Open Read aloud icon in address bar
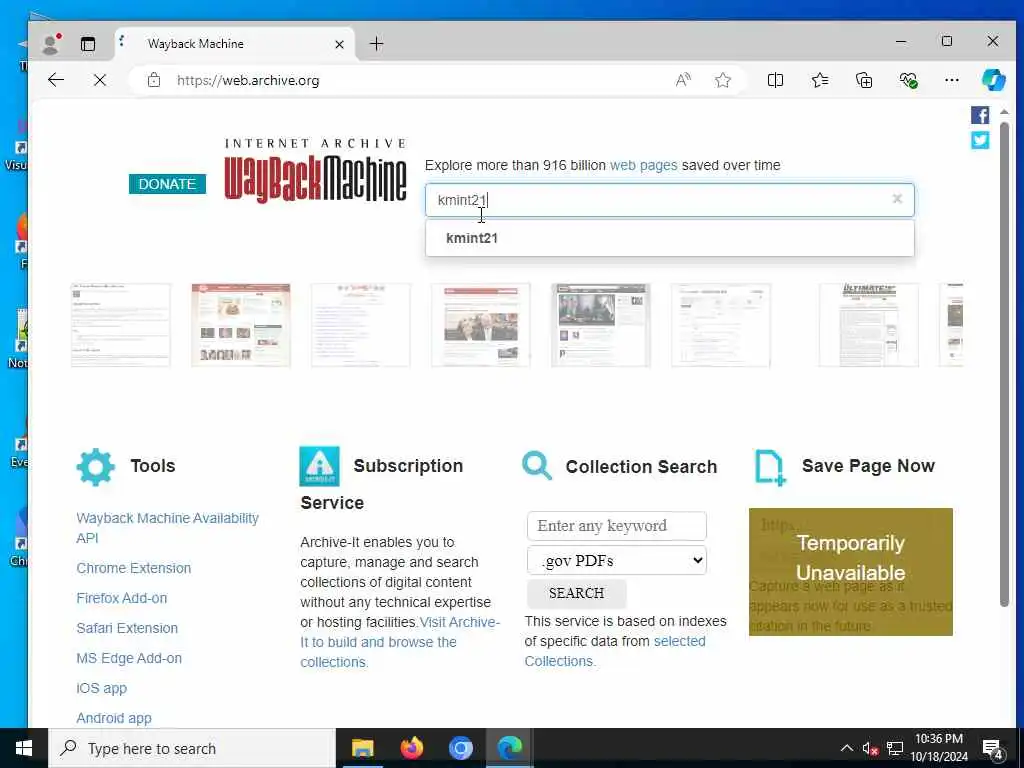The image size is (1024, 768). pyautogui.click(x=683, y=80)
